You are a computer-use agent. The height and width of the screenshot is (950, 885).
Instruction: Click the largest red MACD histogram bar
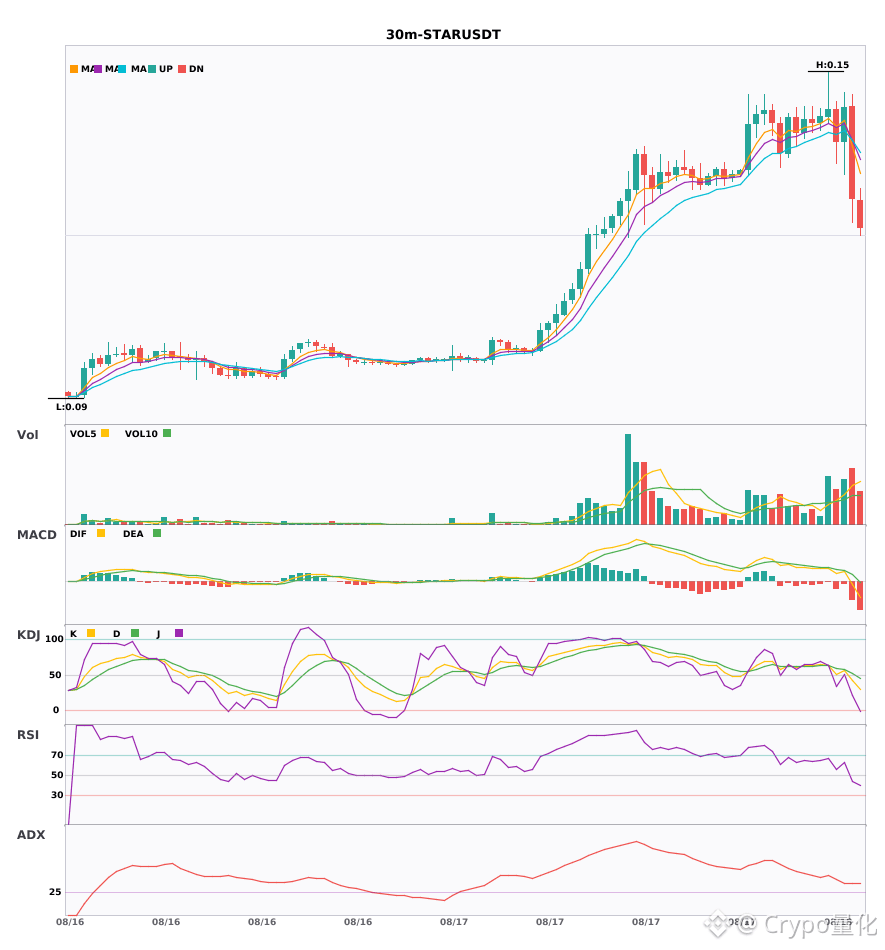pyautogui.click(x=860, y=596)
